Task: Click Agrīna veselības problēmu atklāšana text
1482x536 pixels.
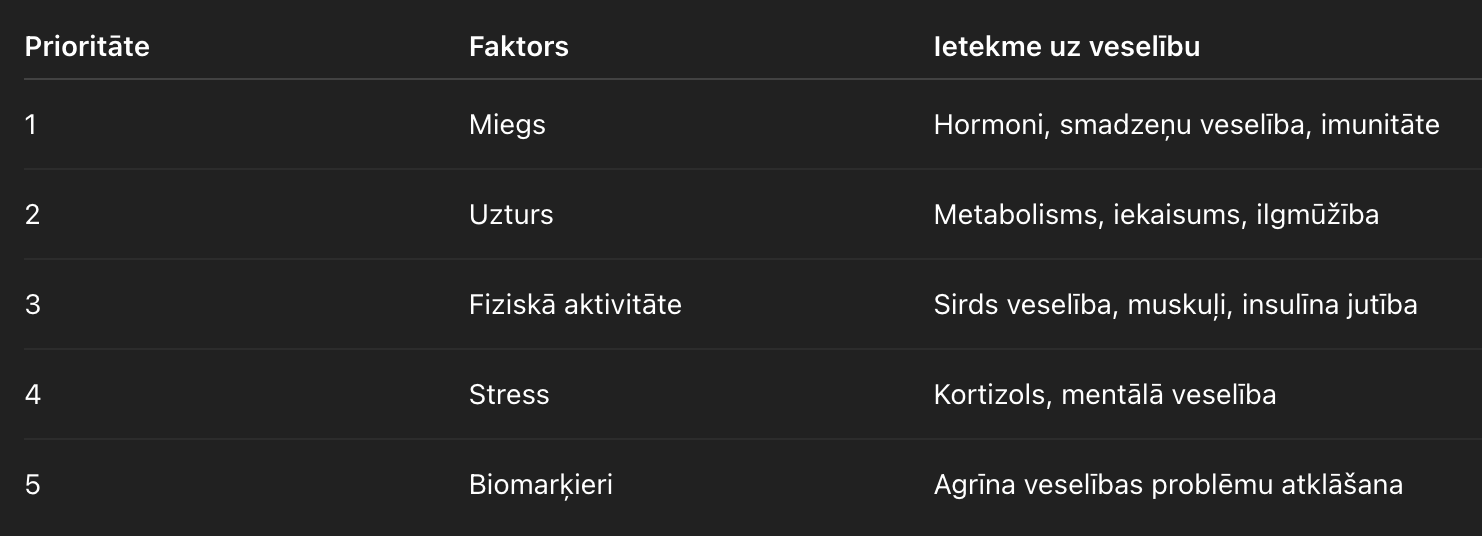Action: tap(1167, 485)
